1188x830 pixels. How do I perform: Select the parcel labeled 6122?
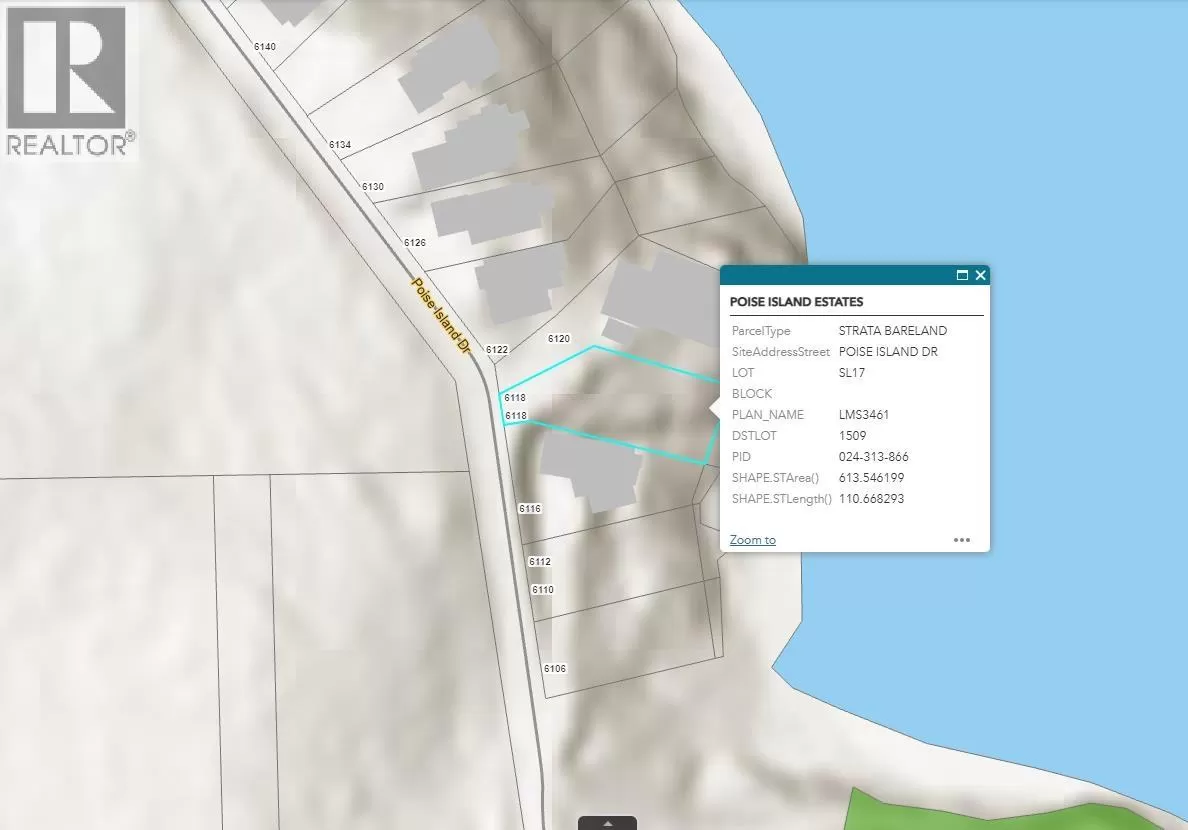(x=495, y=349)
